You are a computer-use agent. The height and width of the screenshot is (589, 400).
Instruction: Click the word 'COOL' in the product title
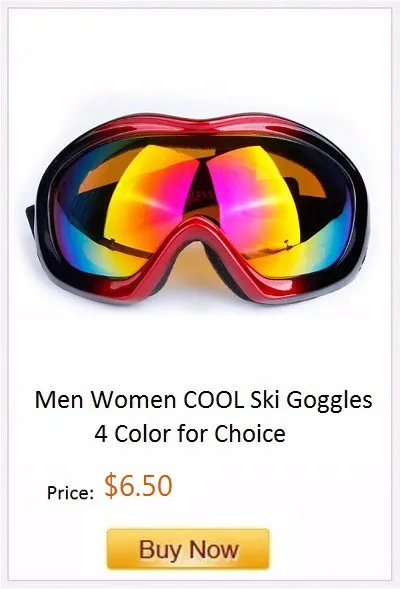click(213, 400)
